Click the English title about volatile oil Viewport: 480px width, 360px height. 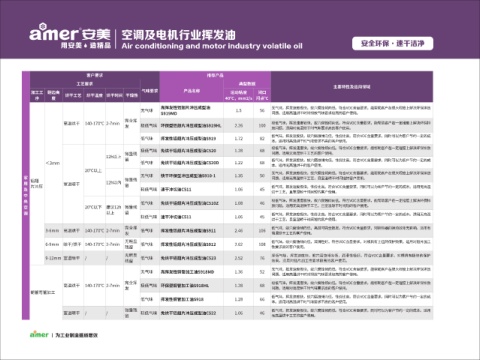tap(212, 46)
